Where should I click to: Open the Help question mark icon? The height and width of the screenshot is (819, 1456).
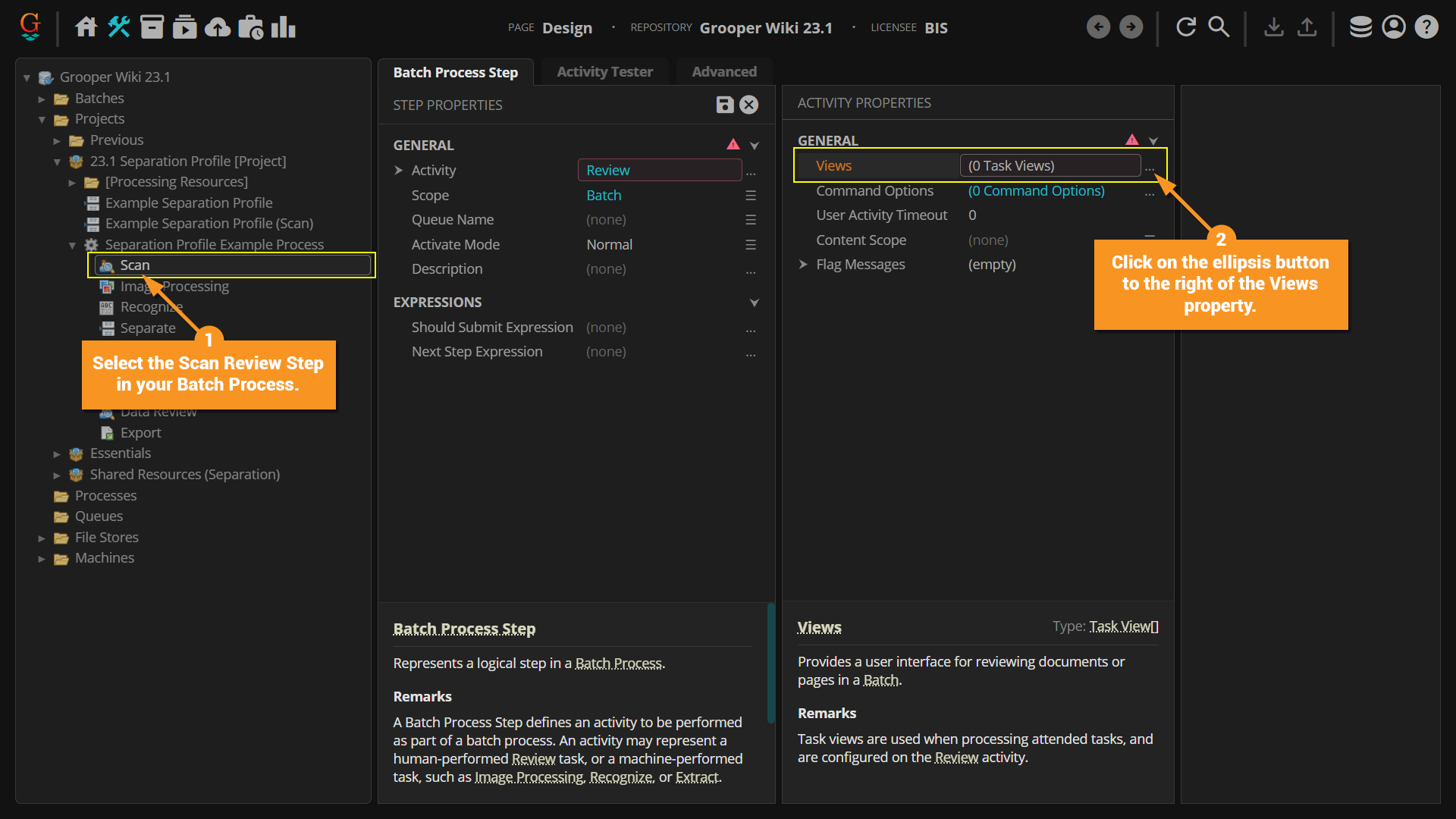[x=1426, y=27]
